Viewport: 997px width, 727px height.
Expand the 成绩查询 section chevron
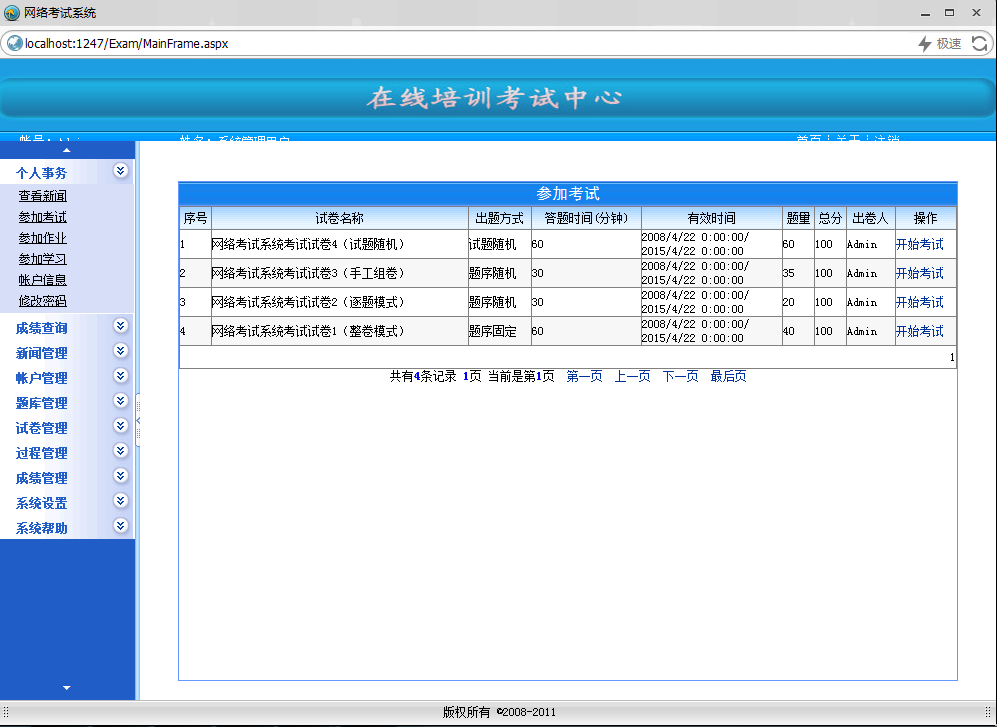[120, 326]
